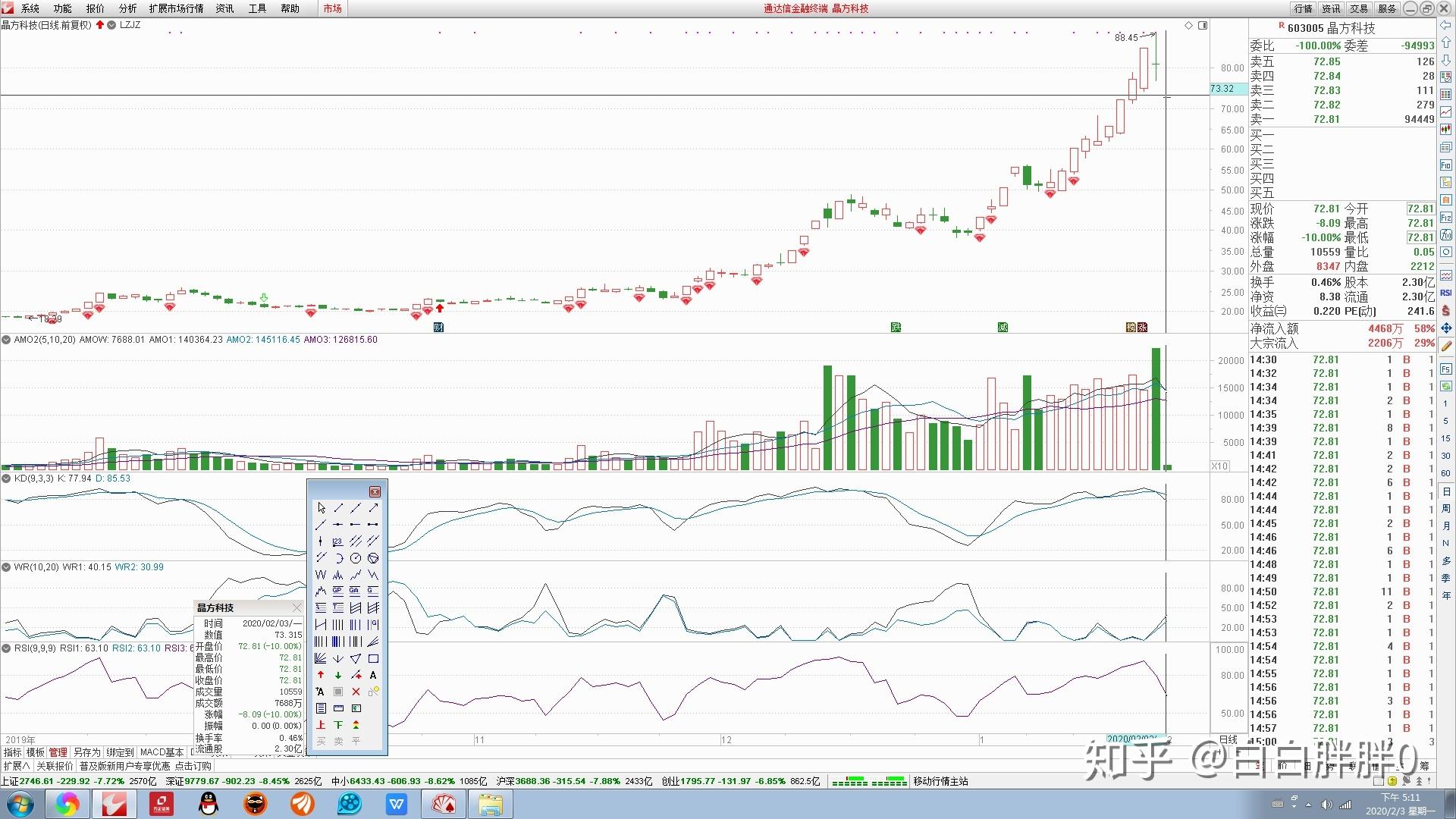Select the arrow pointer drawing tool
1456x819 pixels.
tap(321, 508)
